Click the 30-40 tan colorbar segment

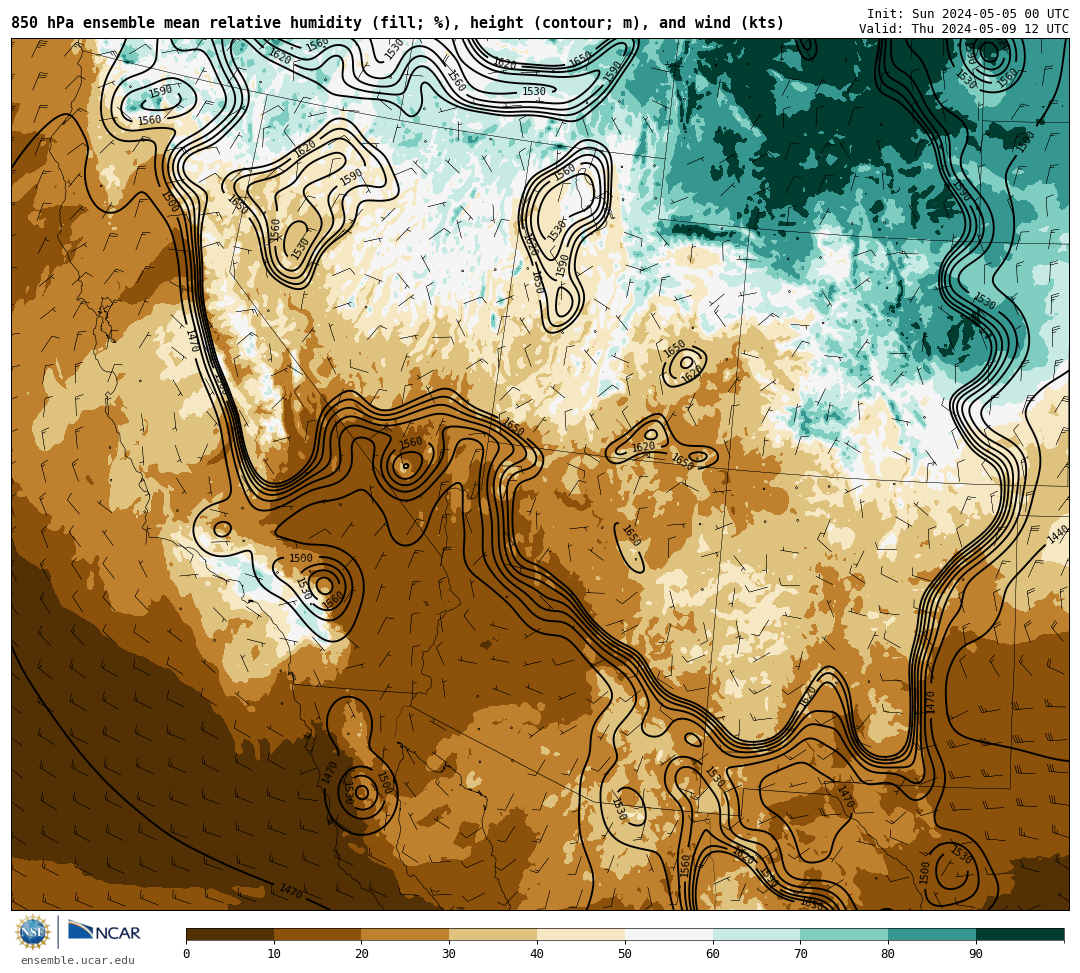493,934
